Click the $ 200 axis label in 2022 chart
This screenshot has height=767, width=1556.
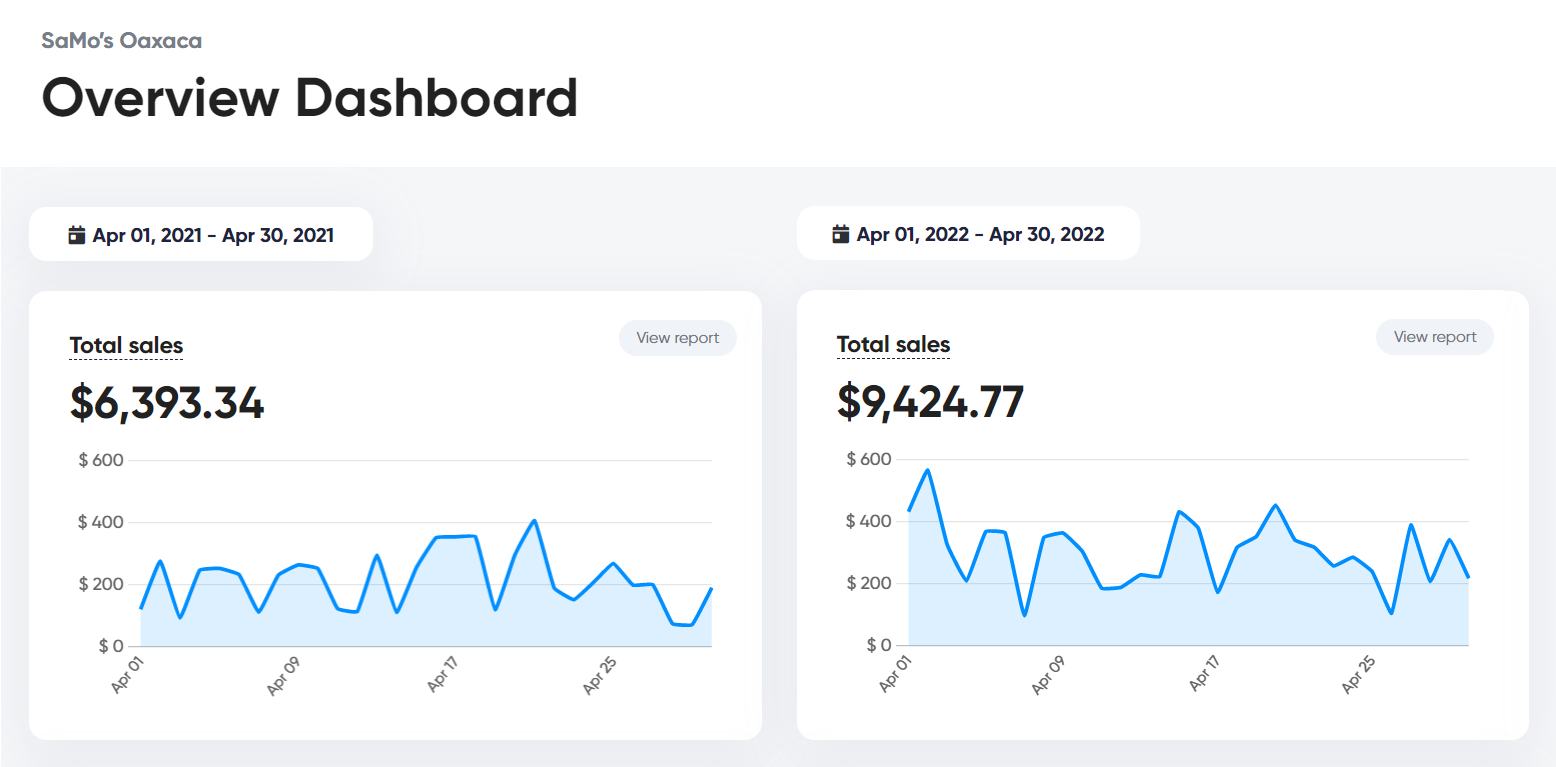pos(867,583)
